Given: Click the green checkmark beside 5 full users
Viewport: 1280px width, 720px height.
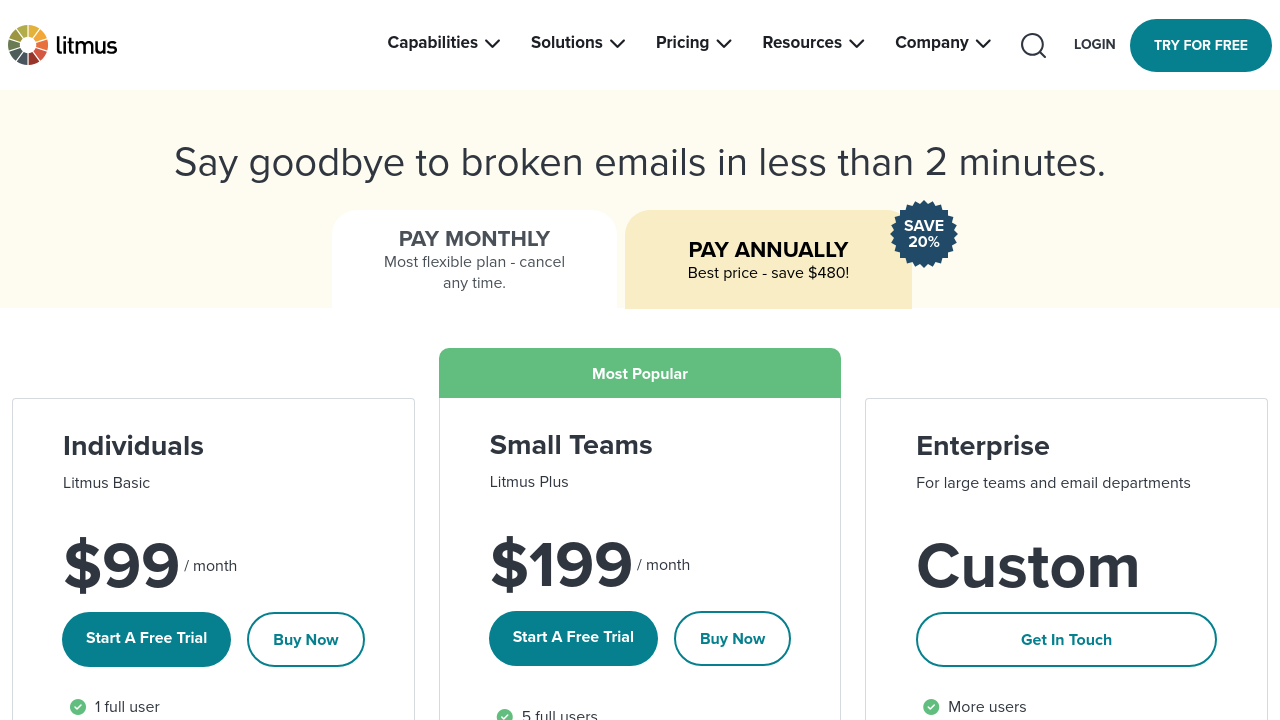Looking at the screenshot, I should pyautogui.click(x=505, y=715).
